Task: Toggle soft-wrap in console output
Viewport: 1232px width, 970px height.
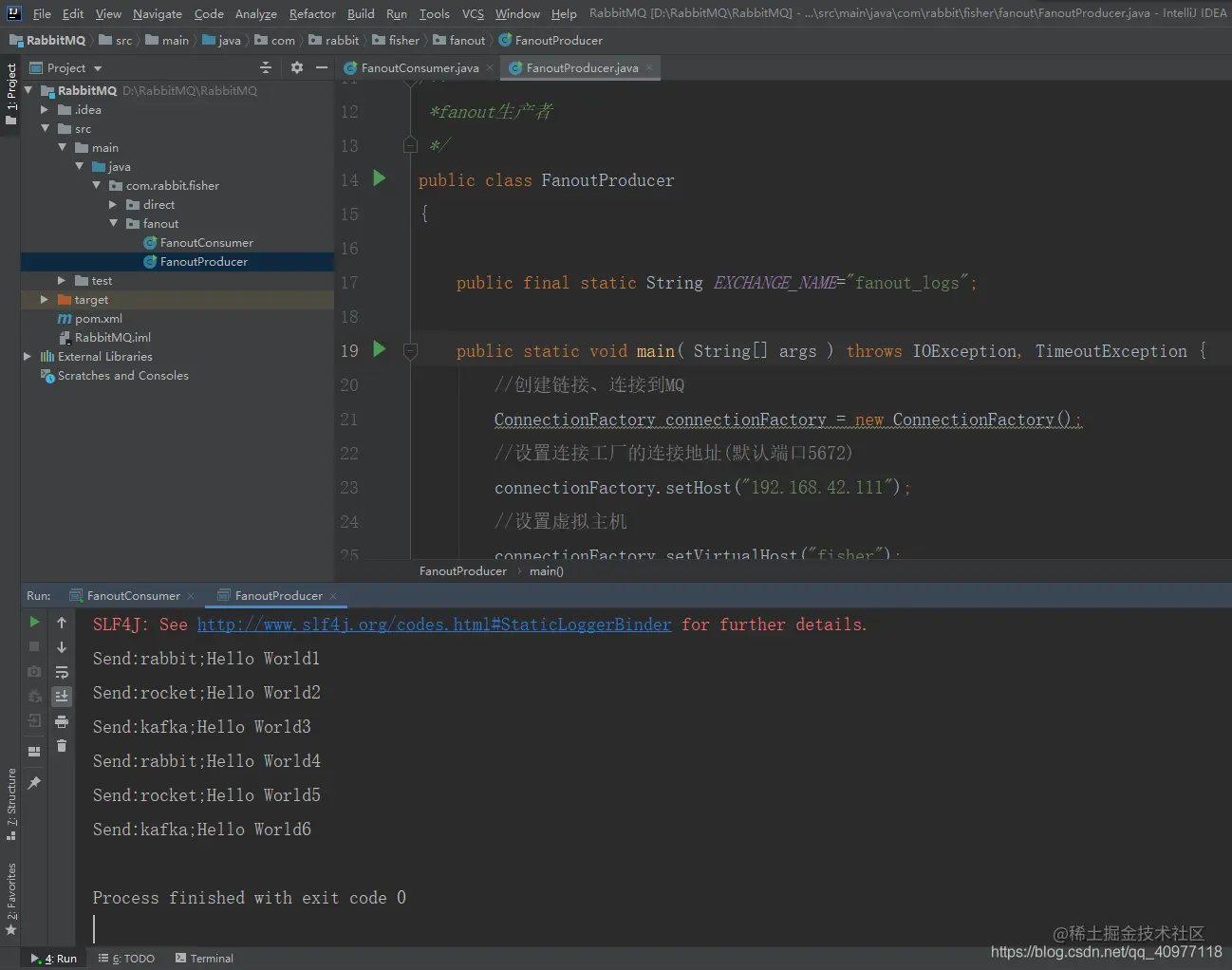Action: click(62, 671)
